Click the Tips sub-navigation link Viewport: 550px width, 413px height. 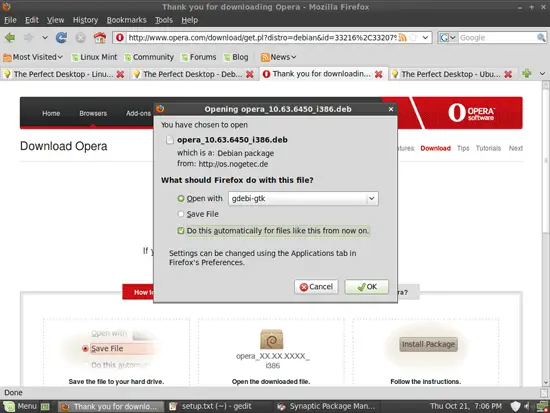(463, 148)
